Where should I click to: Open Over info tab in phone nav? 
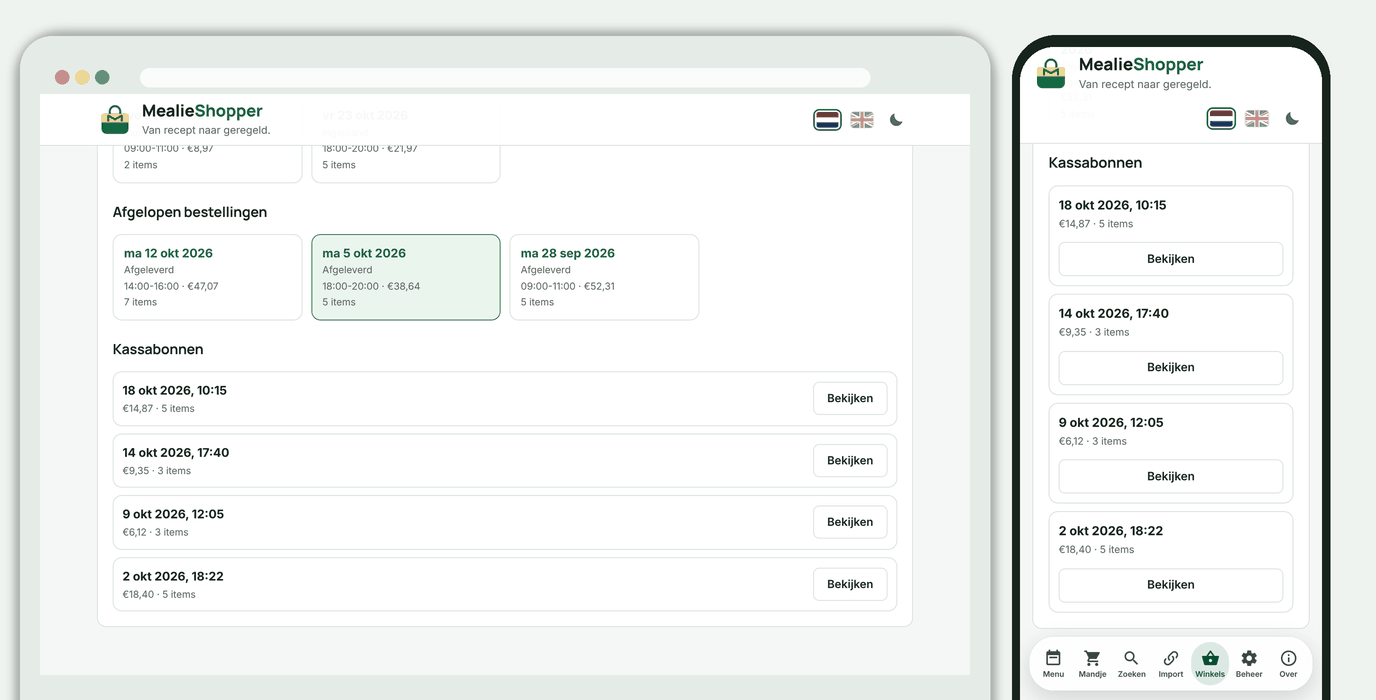(x=1288, y=664)
